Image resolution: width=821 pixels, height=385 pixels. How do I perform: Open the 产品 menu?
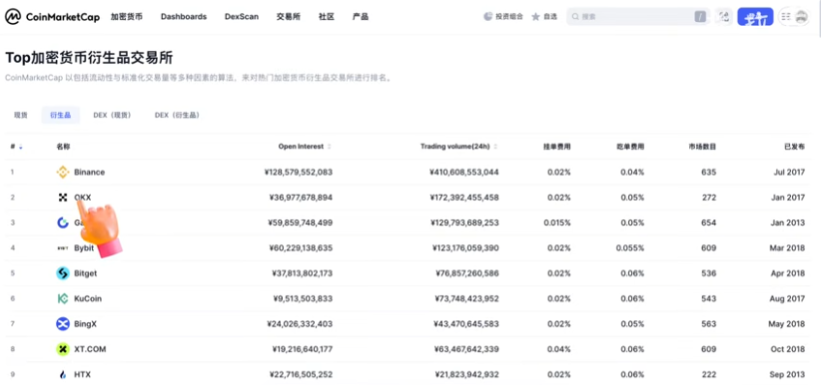[x=360, y=17]
